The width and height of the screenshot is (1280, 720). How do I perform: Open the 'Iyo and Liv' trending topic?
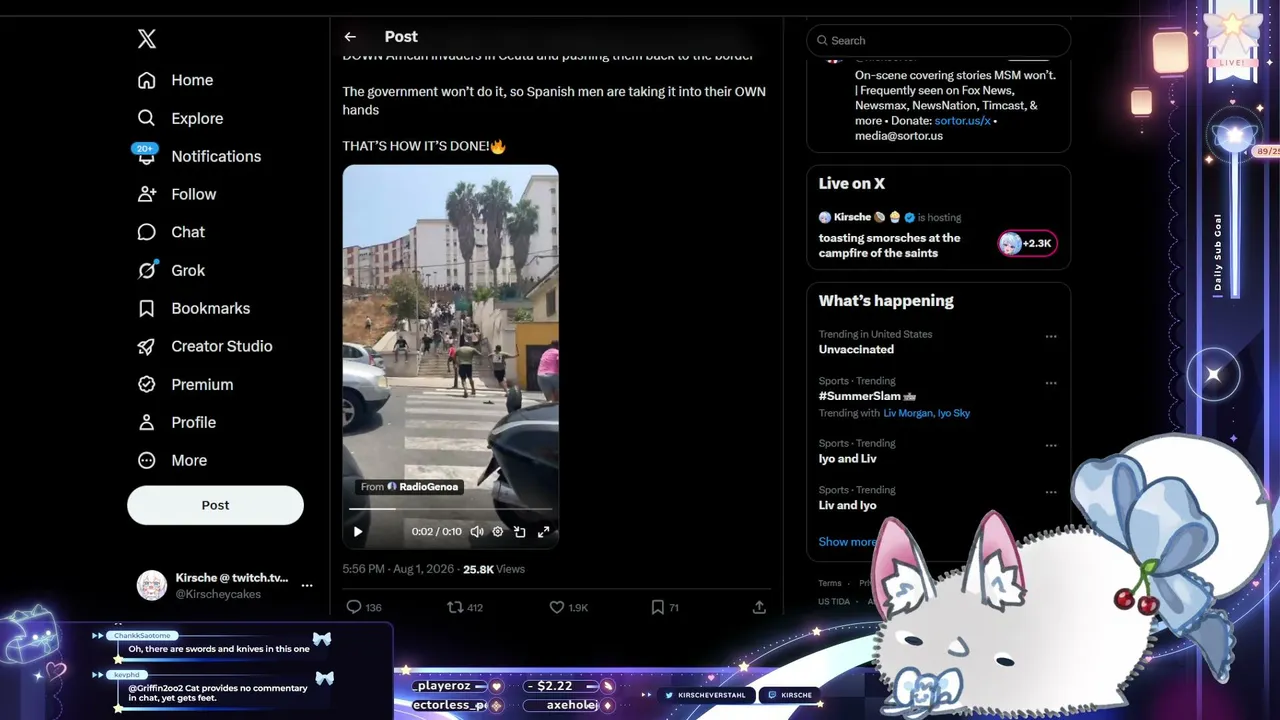[848, 459]
